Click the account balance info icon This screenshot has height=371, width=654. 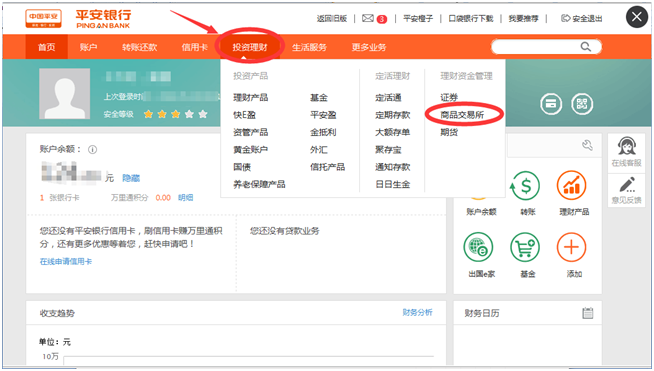[93, 149]
